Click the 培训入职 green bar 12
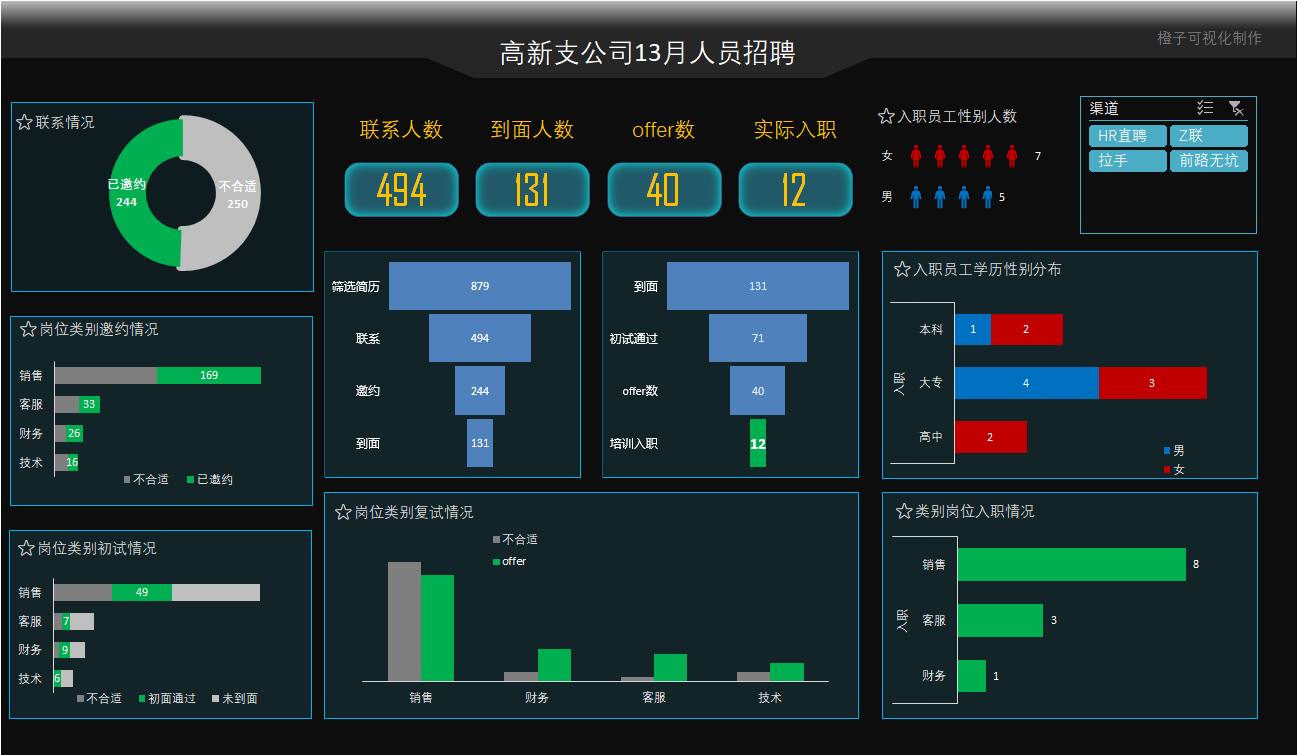 (x=758, y=443)
